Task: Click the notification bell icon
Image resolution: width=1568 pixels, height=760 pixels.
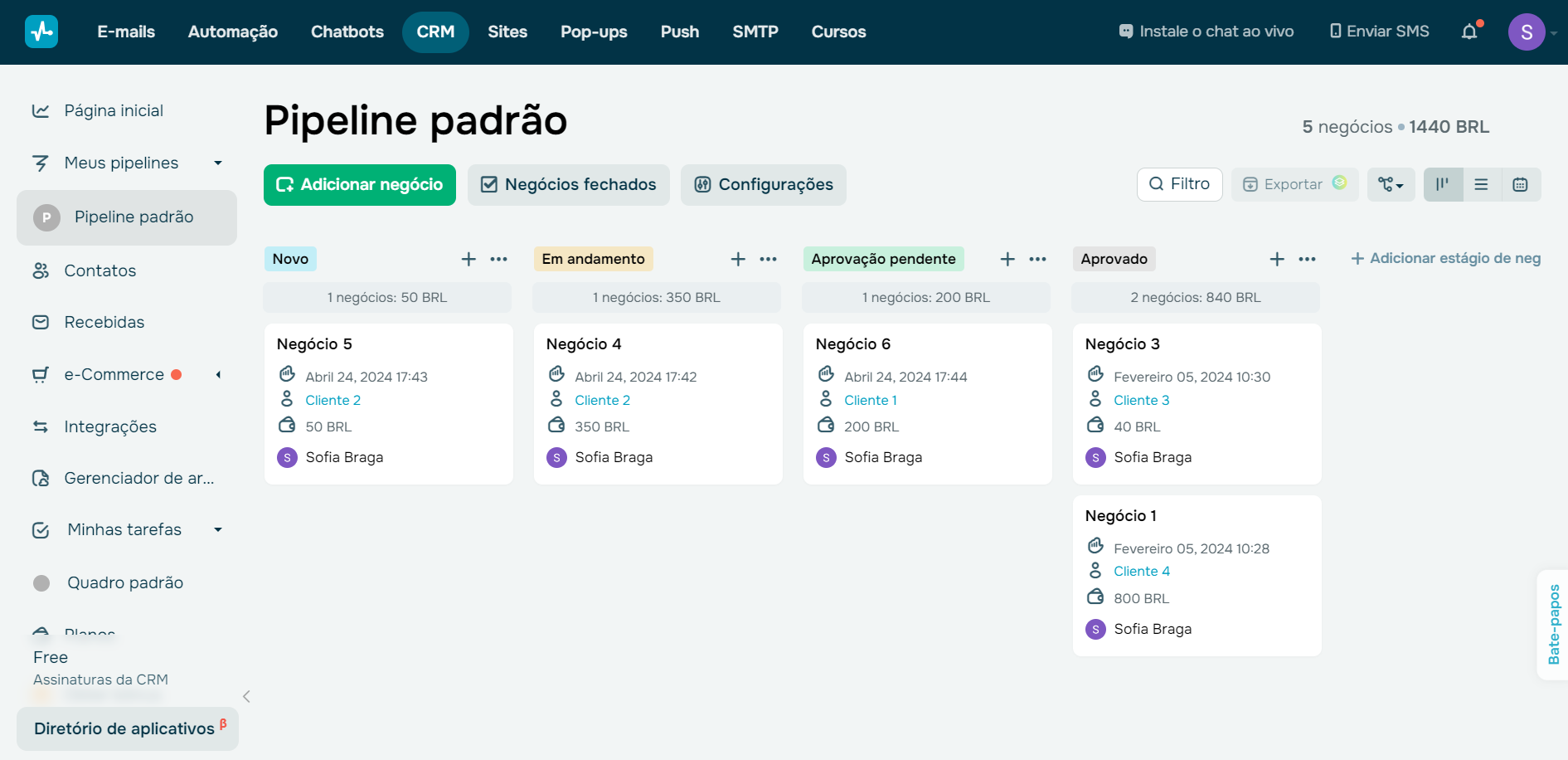Action: pyautogui.click(x=1470, y=31)
